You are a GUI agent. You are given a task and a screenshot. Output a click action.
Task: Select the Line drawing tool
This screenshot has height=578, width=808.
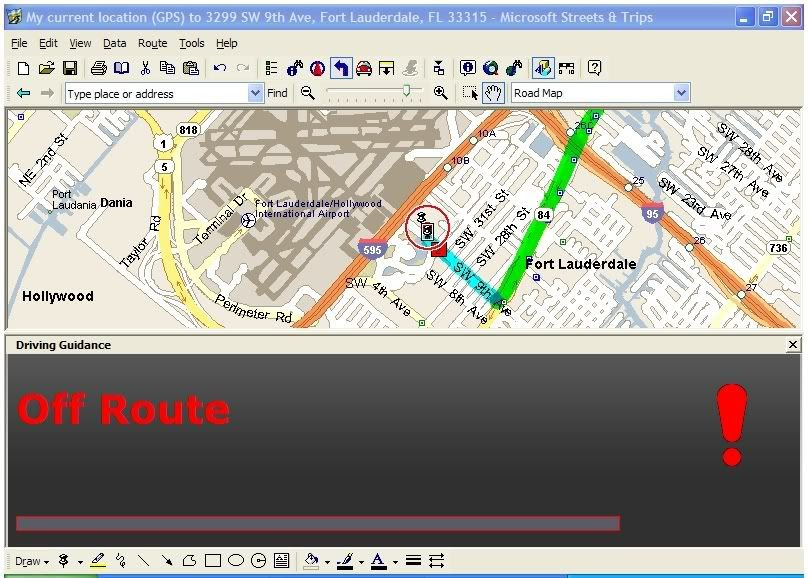[x=144, y=560]
